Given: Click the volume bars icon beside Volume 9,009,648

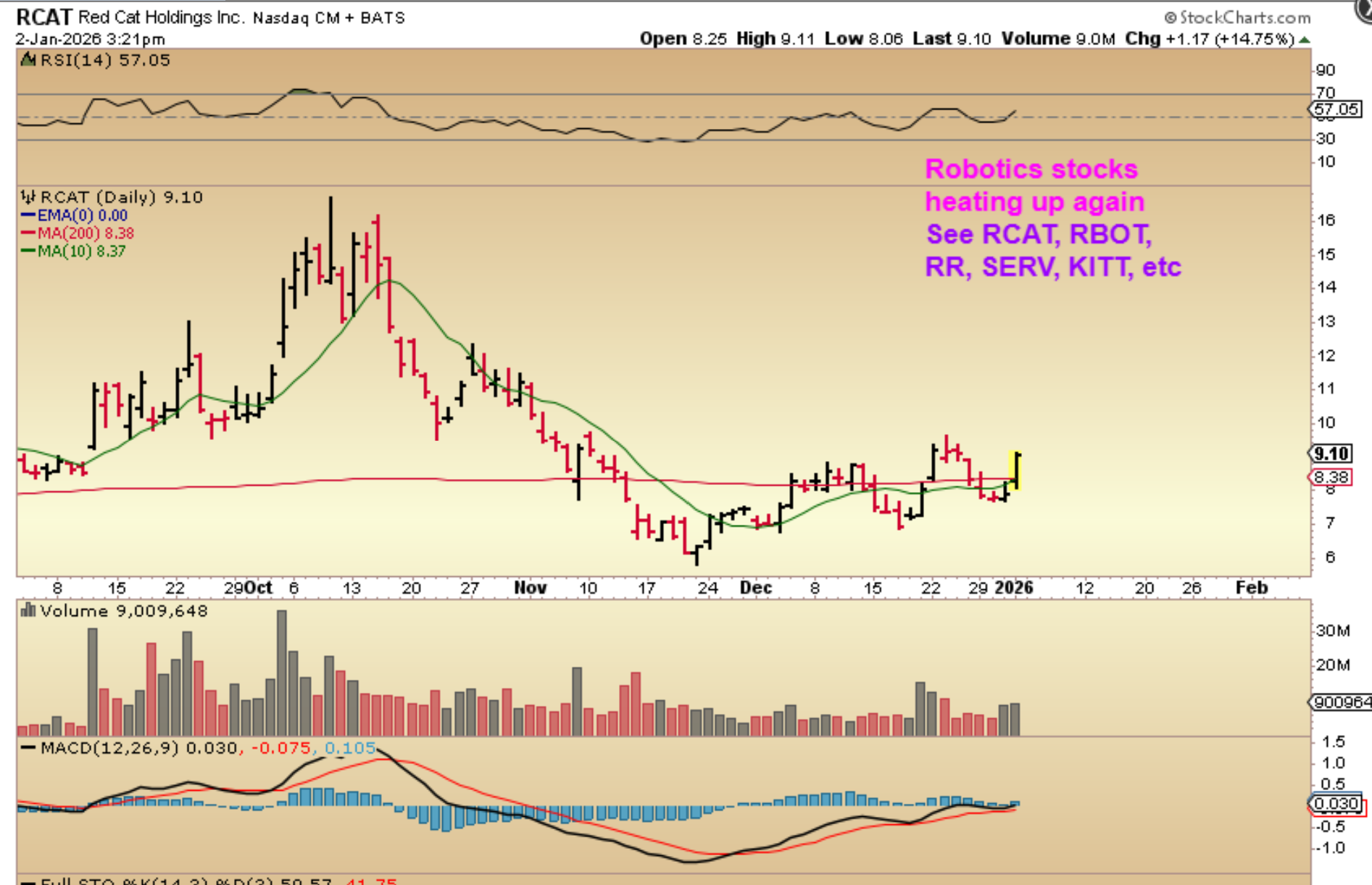Looking at the screenshot, I should pyautogui.click(x=28, y=610).
